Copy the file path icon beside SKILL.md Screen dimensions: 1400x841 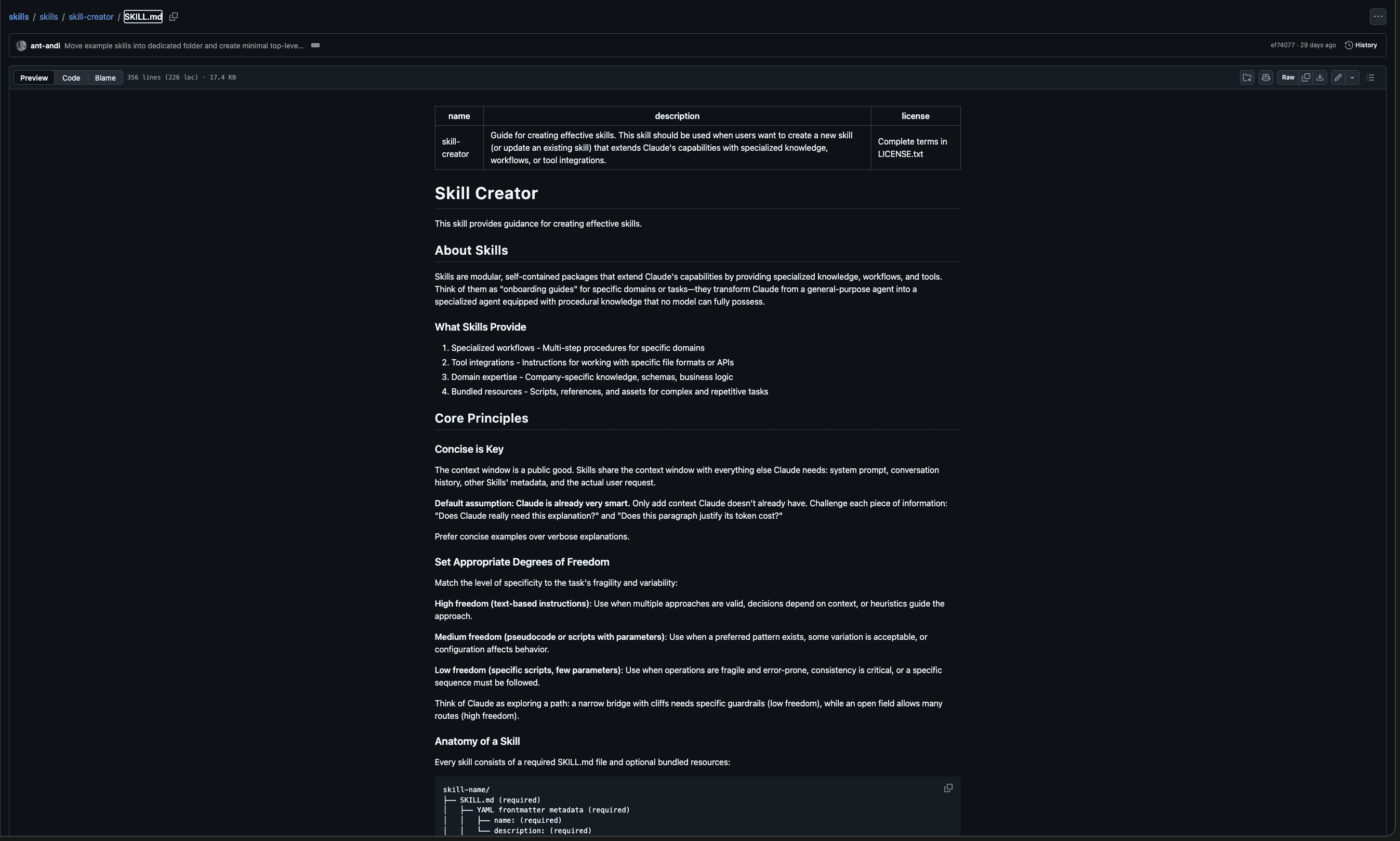[x=174, y=17]
